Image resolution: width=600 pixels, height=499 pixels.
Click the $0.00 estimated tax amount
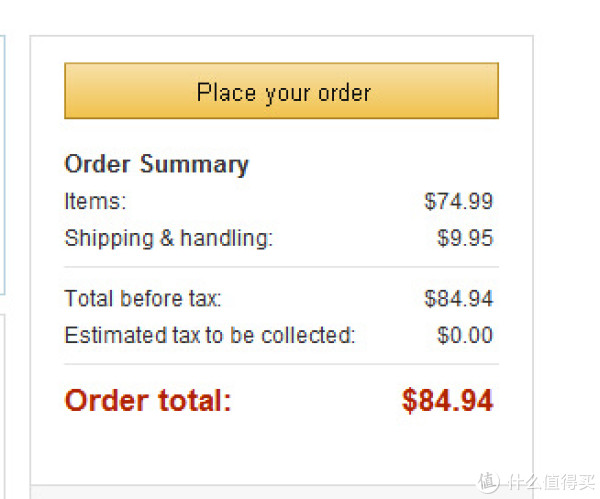pos(465,335)
